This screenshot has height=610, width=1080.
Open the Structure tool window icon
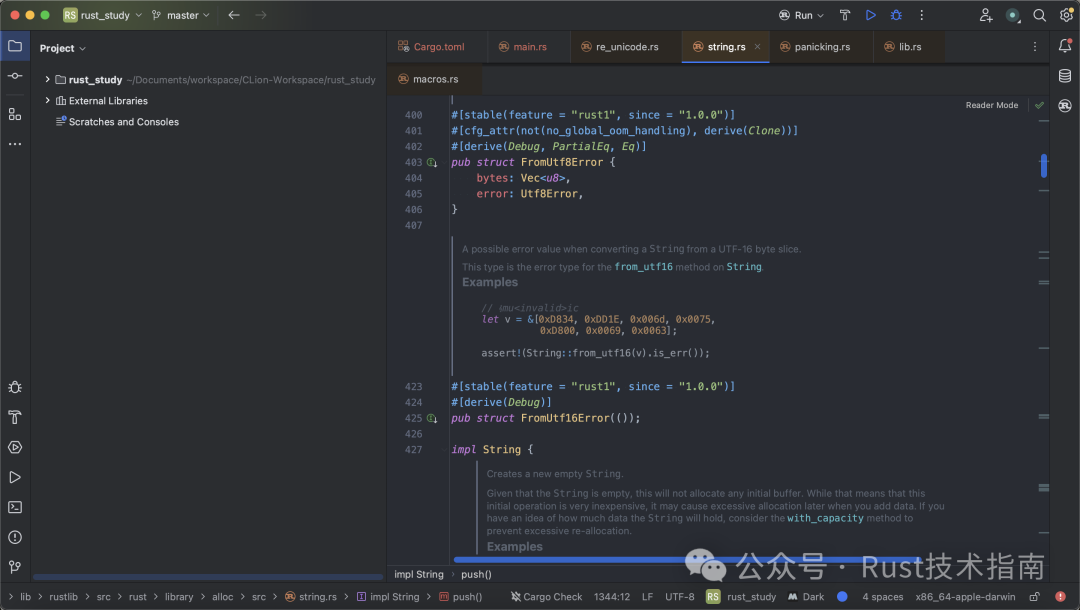[x=14, y=114]
